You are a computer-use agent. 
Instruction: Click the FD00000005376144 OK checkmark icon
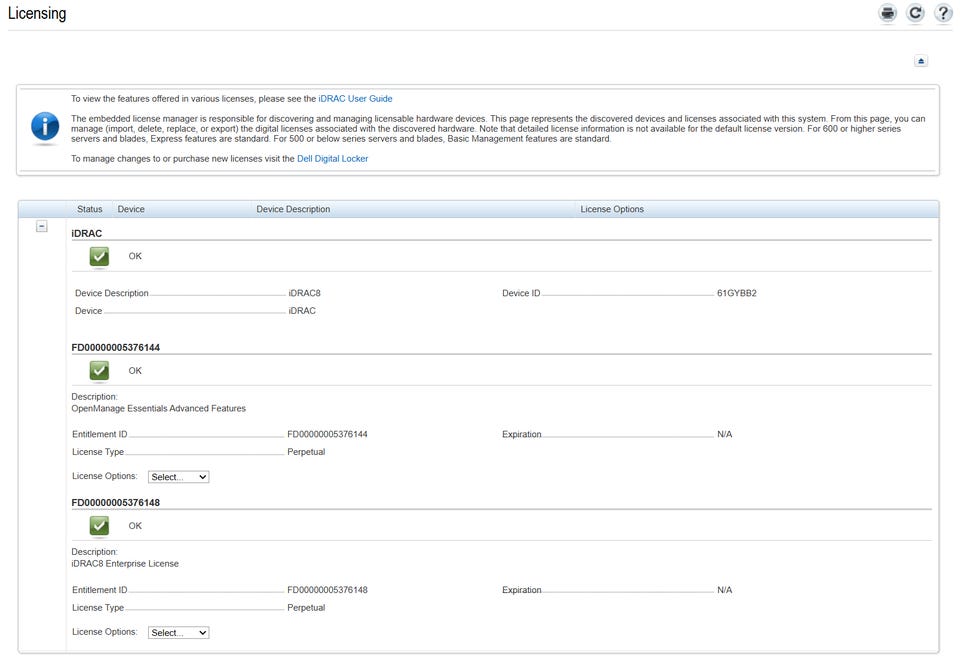(x=99, y=371)
